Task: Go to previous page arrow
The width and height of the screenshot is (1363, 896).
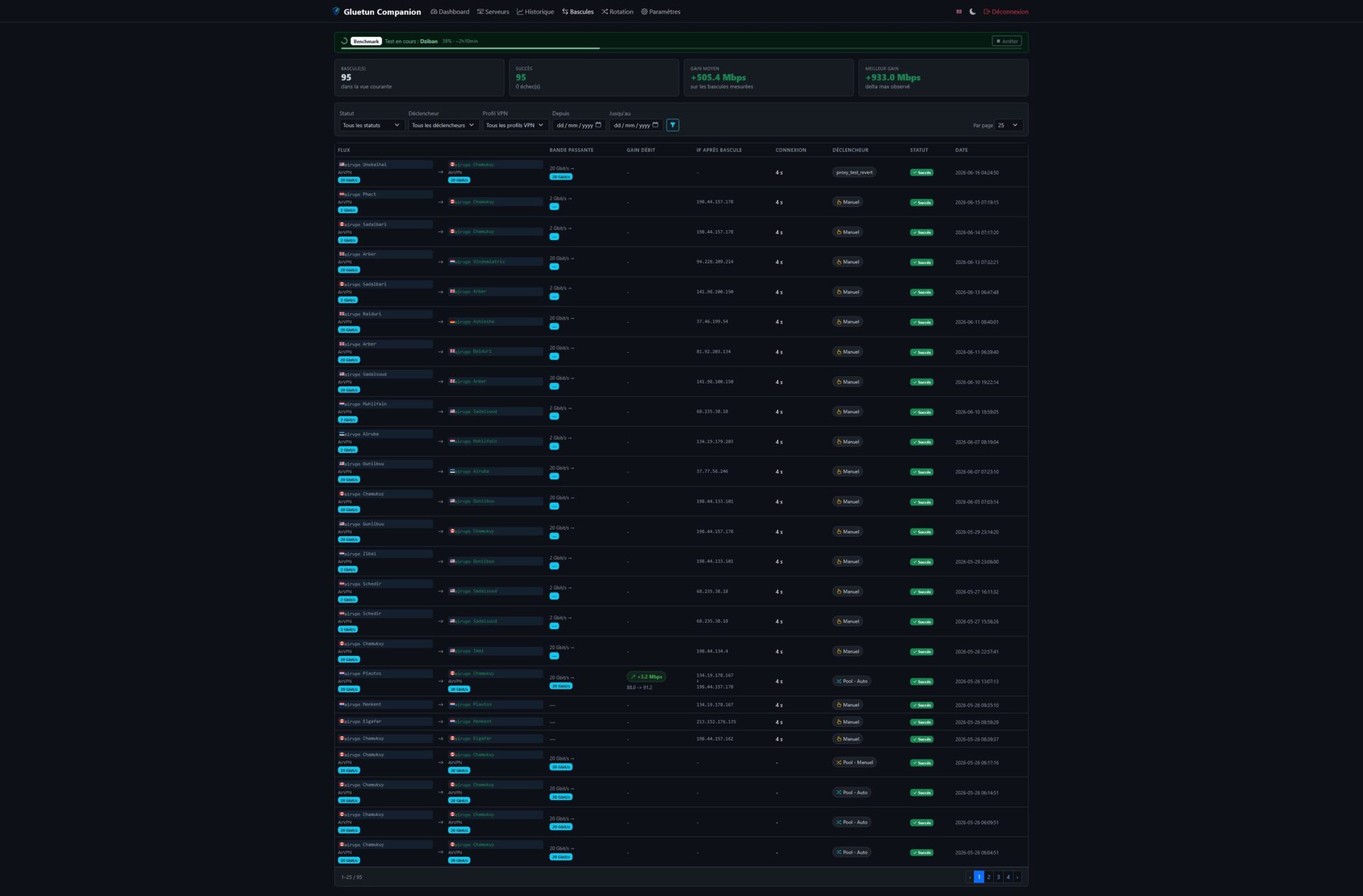Action: pyautogui.click(x=970, y=878)
